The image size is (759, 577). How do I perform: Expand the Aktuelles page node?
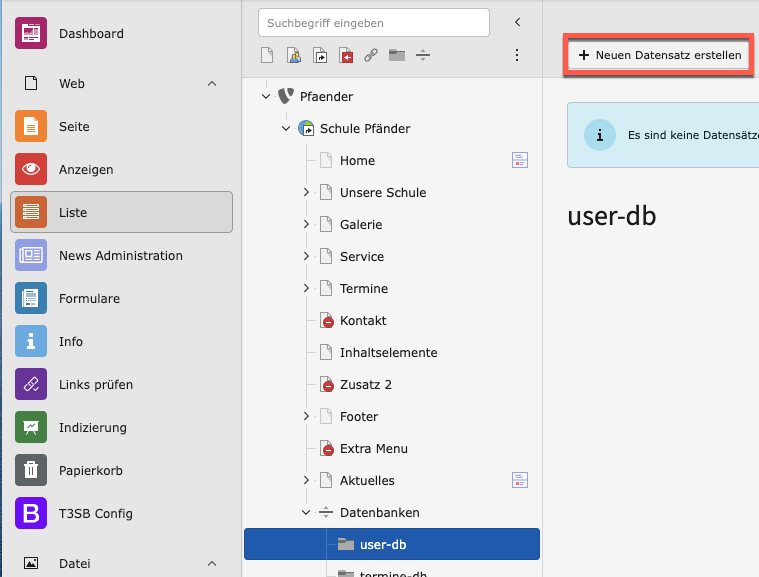(306, 480)
